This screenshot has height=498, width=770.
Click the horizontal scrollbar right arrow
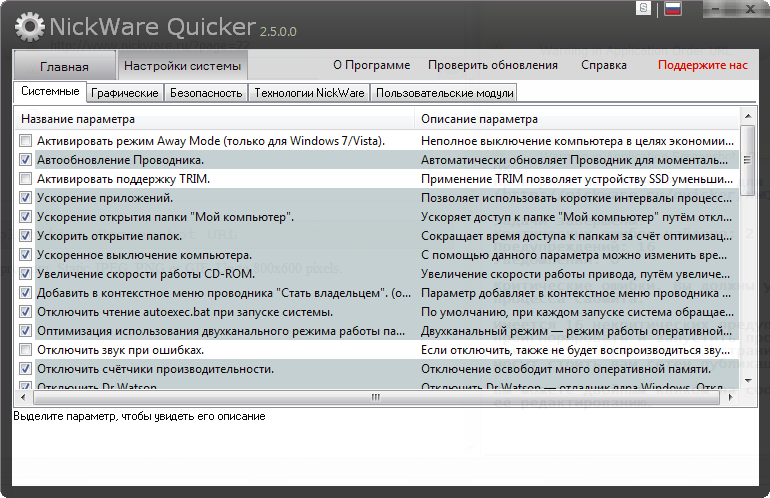731,397
